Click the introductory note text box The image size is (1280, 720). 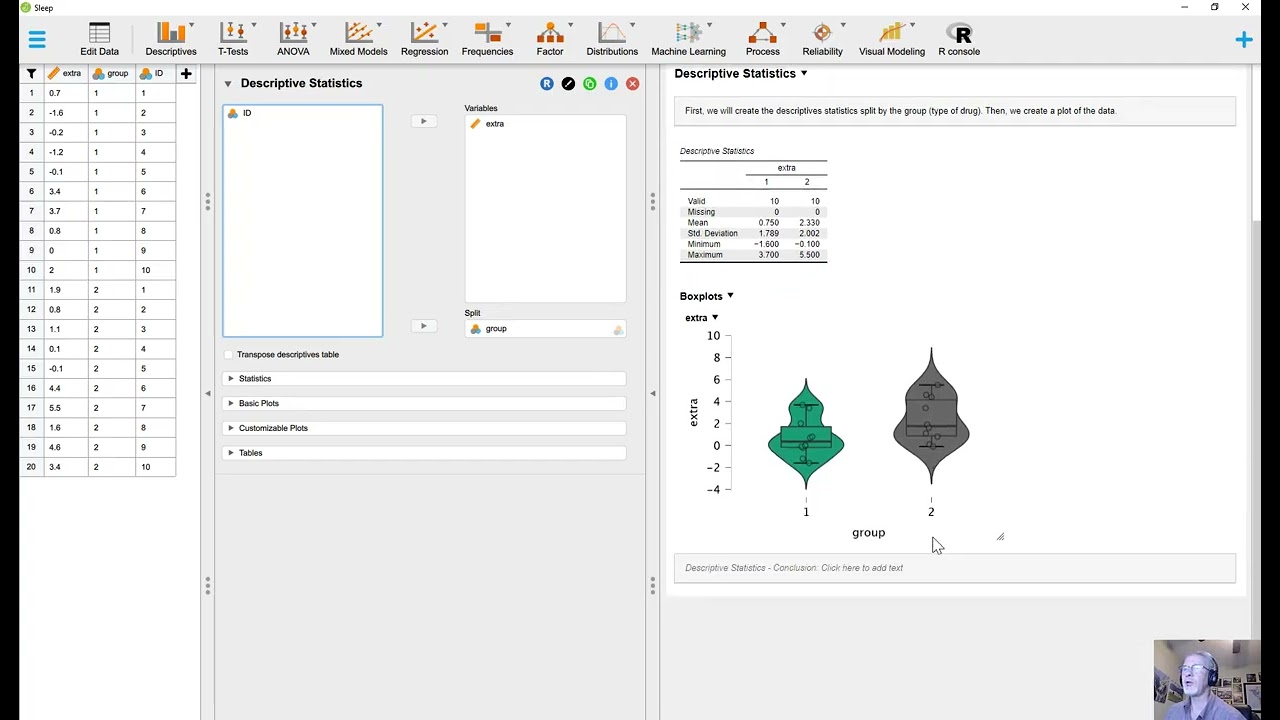954,111
